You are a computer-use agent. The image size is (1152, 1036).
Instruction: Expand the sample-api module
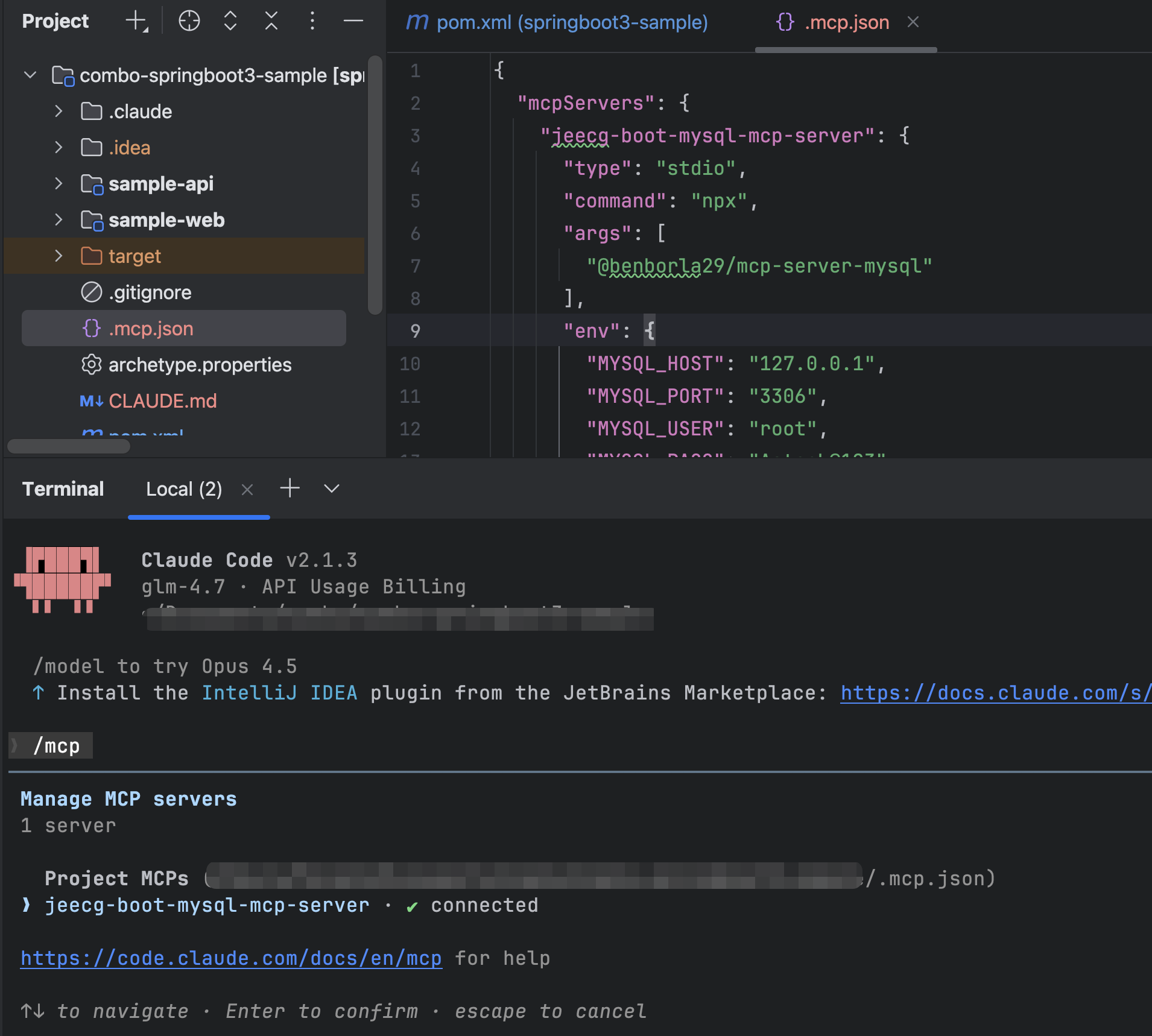point(59,184)
